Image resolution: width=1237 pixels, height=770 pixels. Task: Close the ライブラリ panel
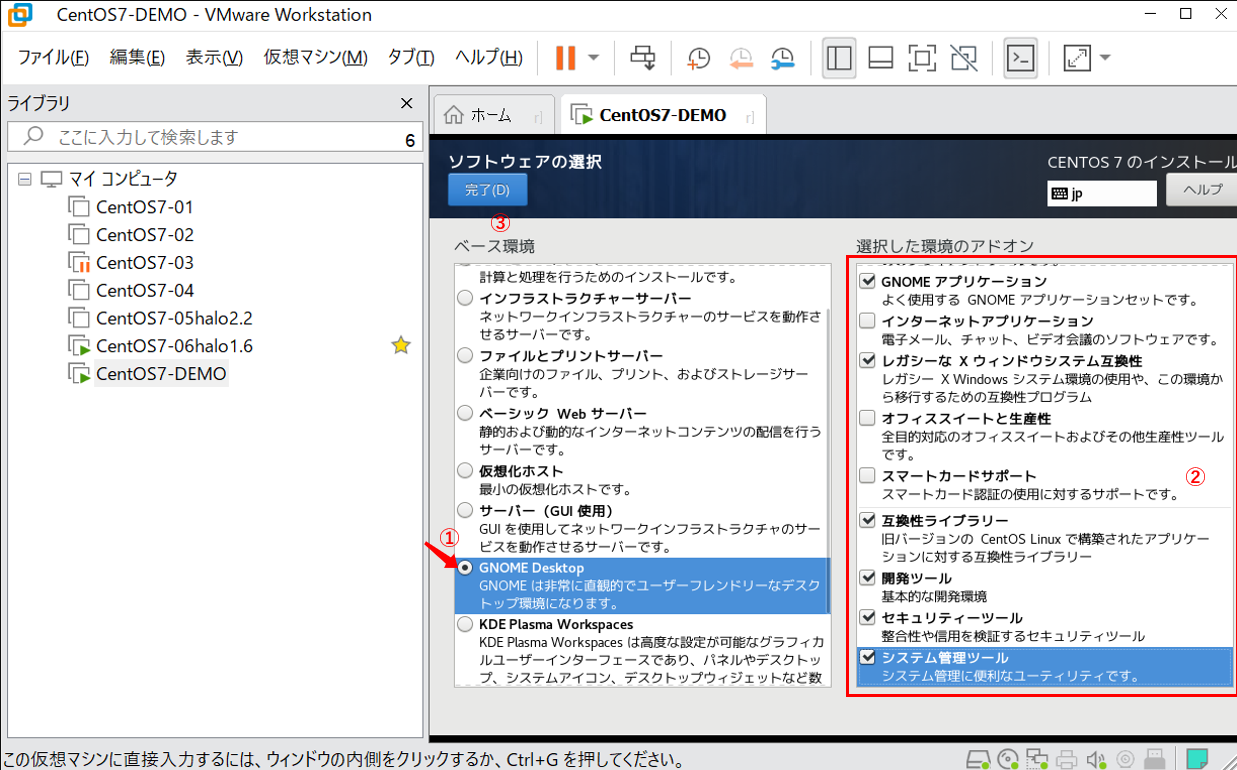[406, 103]
